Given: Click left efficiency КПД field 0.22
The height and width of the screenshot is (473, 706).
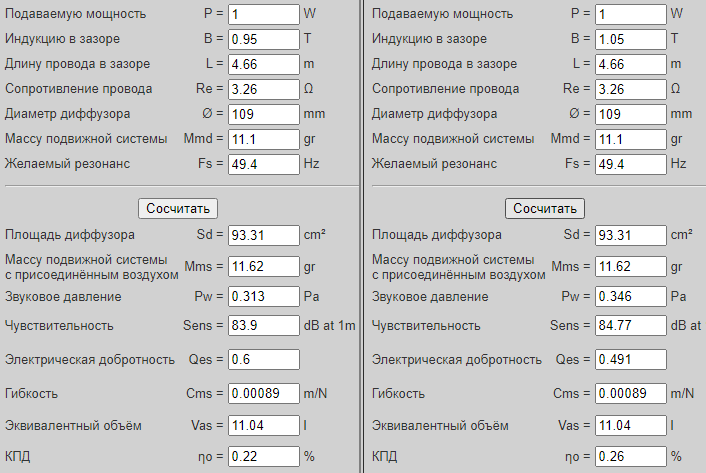Looking at the screenshot, I should click(263, 457).
